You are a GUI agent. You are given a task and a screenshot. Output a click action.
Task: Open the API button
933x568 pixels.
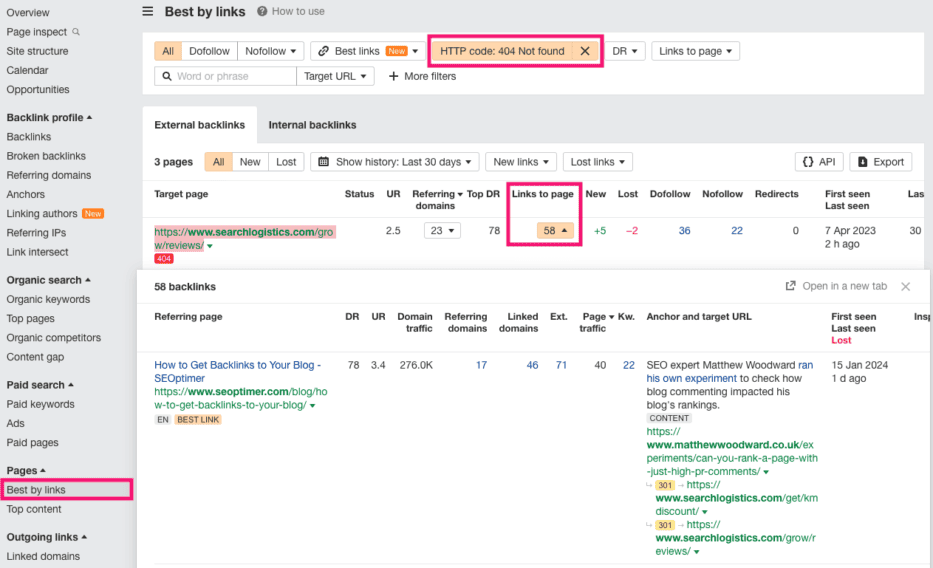[x=819, y=162]
